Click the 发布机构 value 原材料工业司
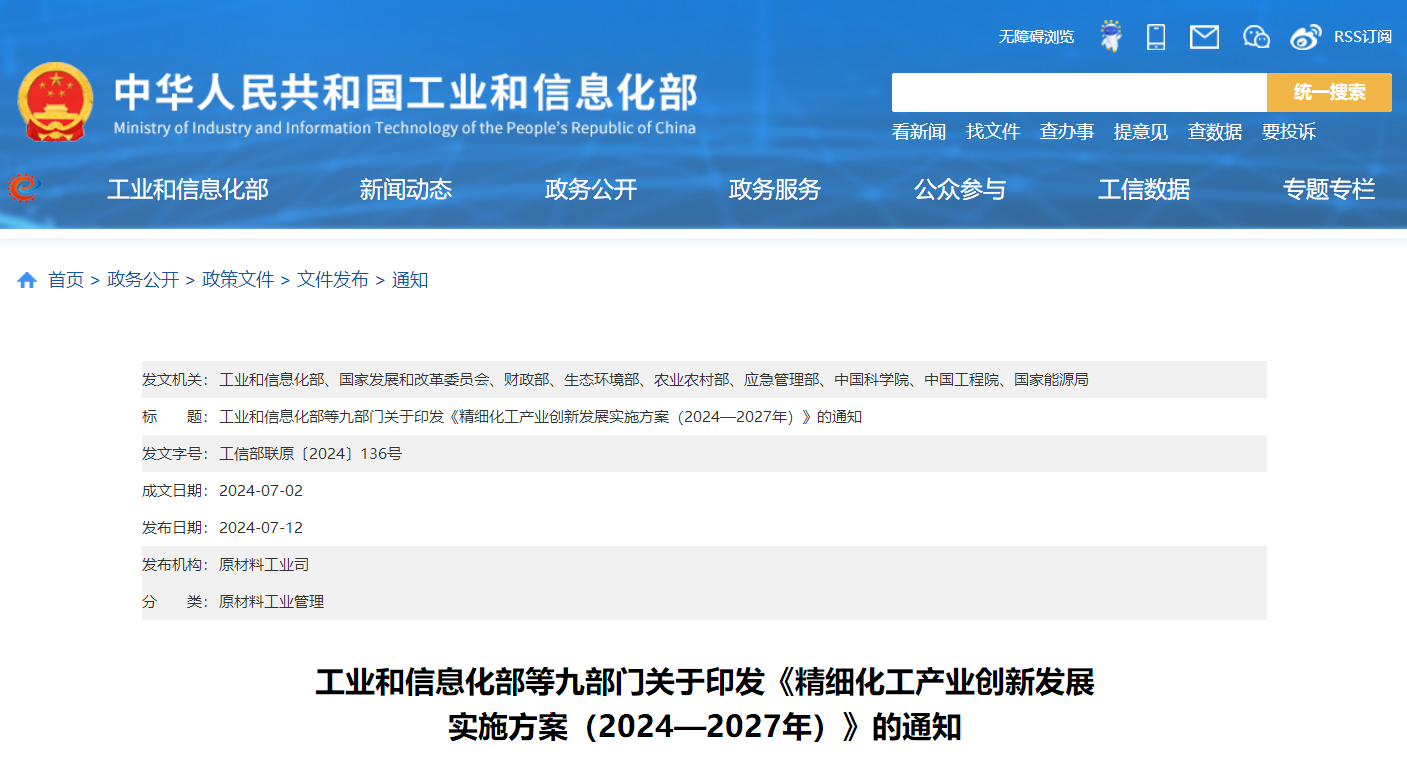Viewport: 1407px width, 762px height. (264, 565)
